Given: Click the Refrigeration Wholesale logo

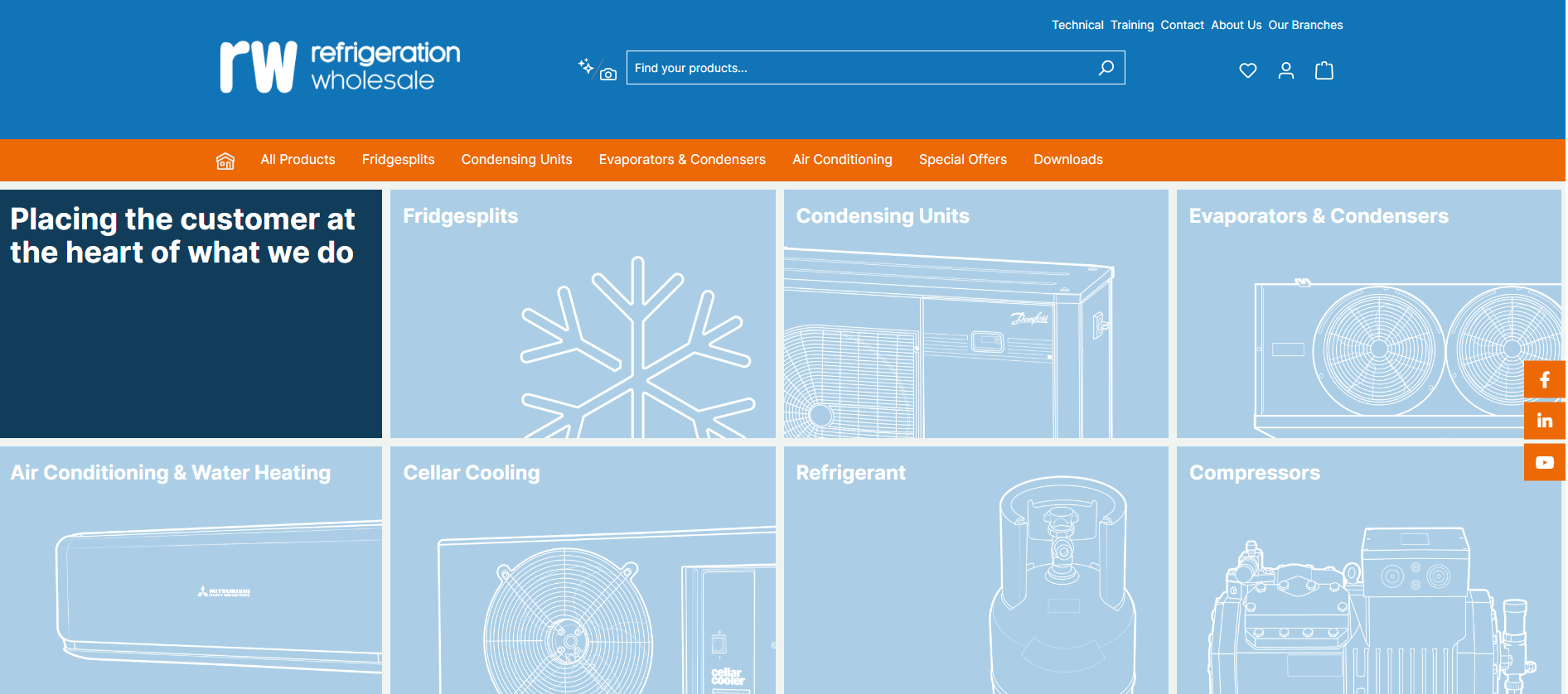Looking at the screenshot, I should (x=340, y=66).
